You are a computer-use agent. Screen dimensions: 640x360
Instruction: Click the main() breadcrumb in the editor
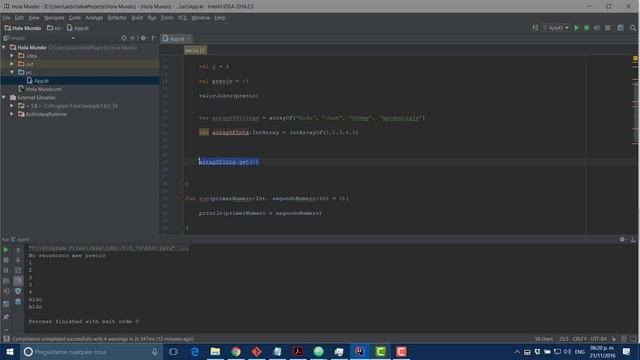pyautogui.click(x=196, y=50)
